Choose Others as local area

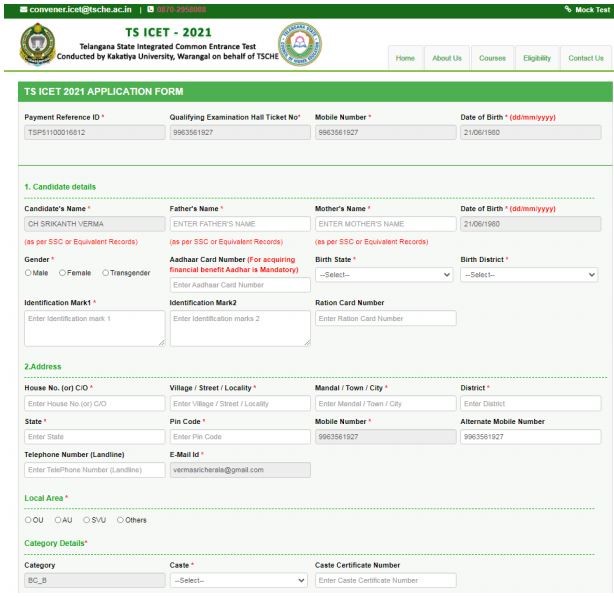tap(120, 520)
